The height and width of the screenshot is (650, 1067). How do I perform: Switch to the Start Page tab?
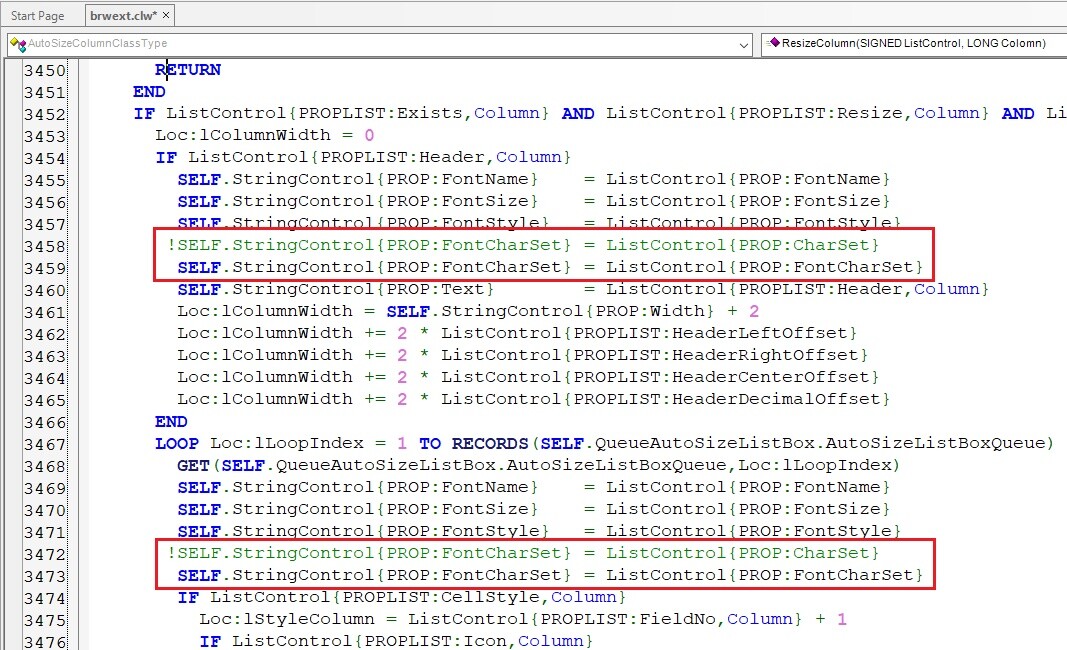coord(37,16)
